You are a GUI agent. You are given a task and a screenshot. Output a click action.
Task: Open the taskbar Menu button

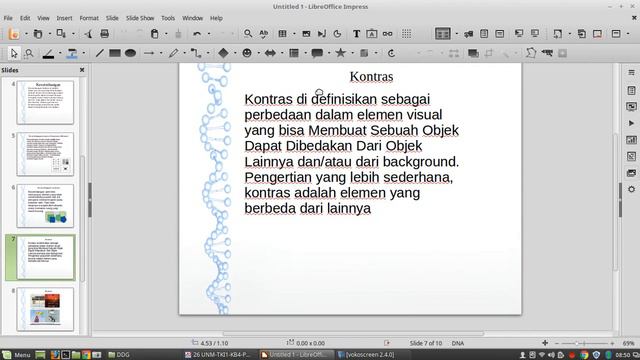16,355
